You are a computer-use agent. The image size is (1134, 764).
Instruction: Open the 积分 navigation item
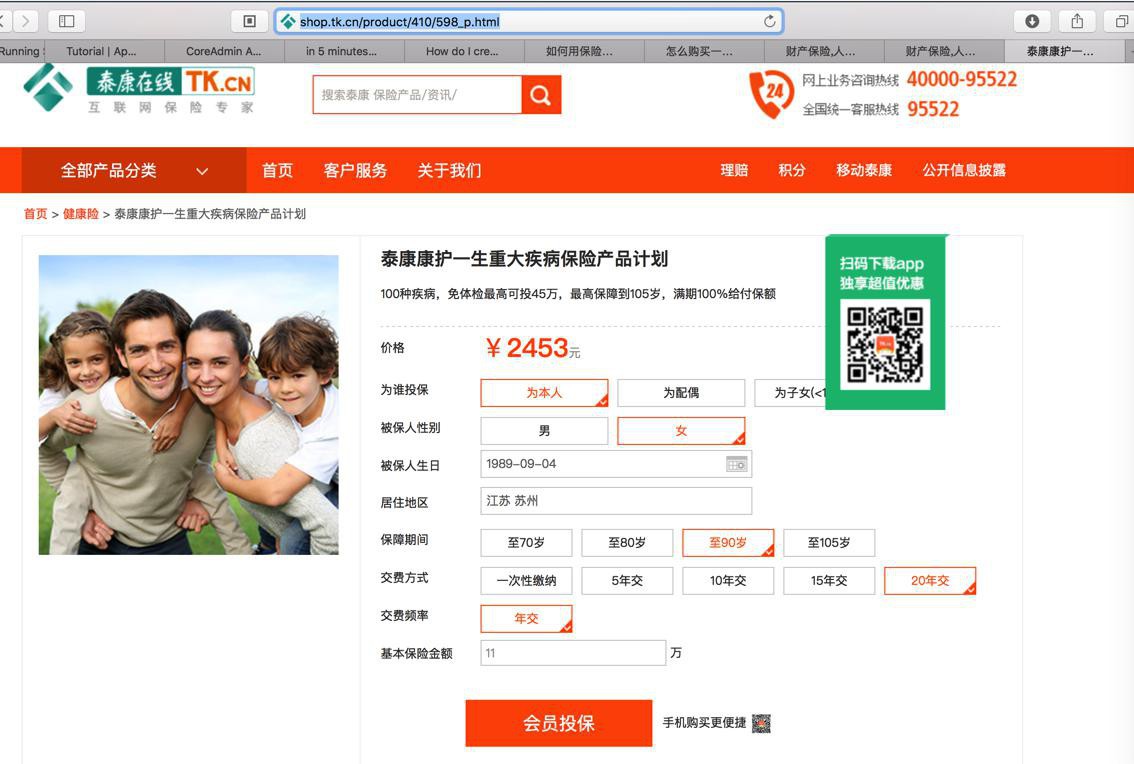[x=791, y=170]
